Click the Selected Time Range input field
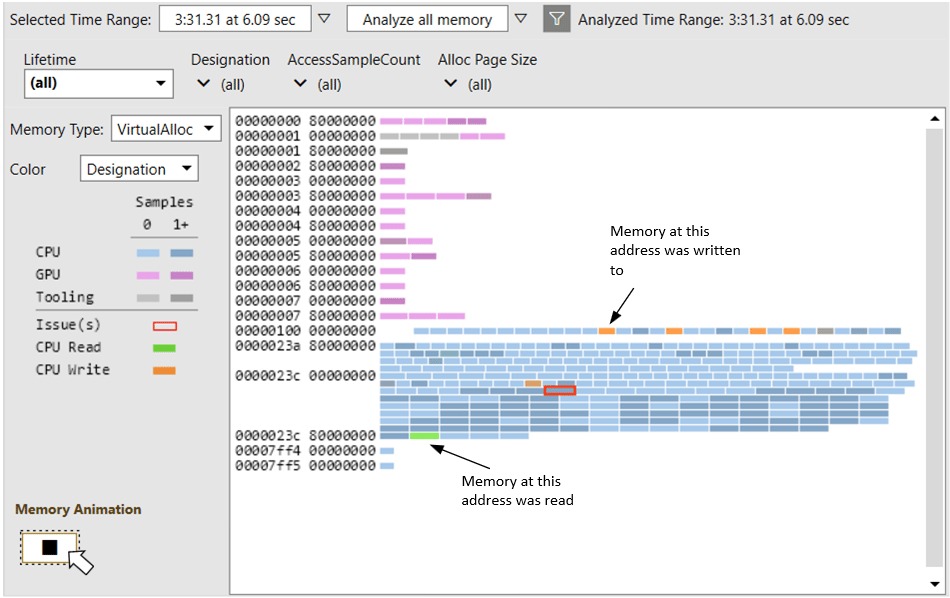 click(235, 19)
